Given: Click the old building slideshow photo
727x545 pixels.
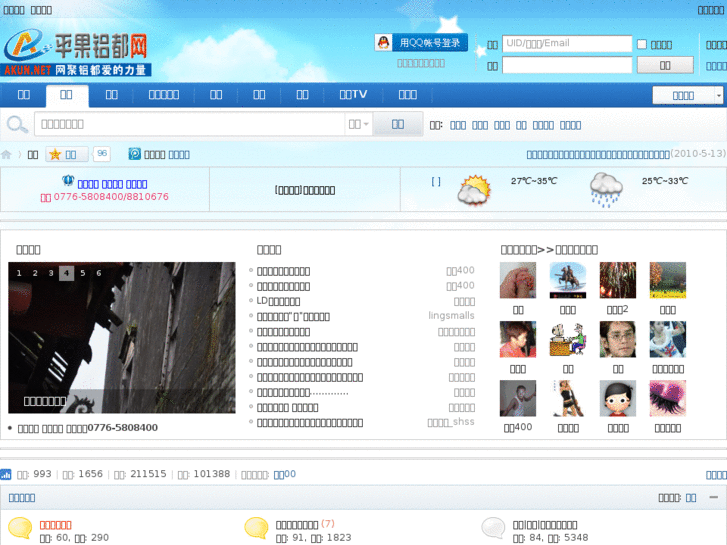Looking at the screenshot, I should 122,338.
